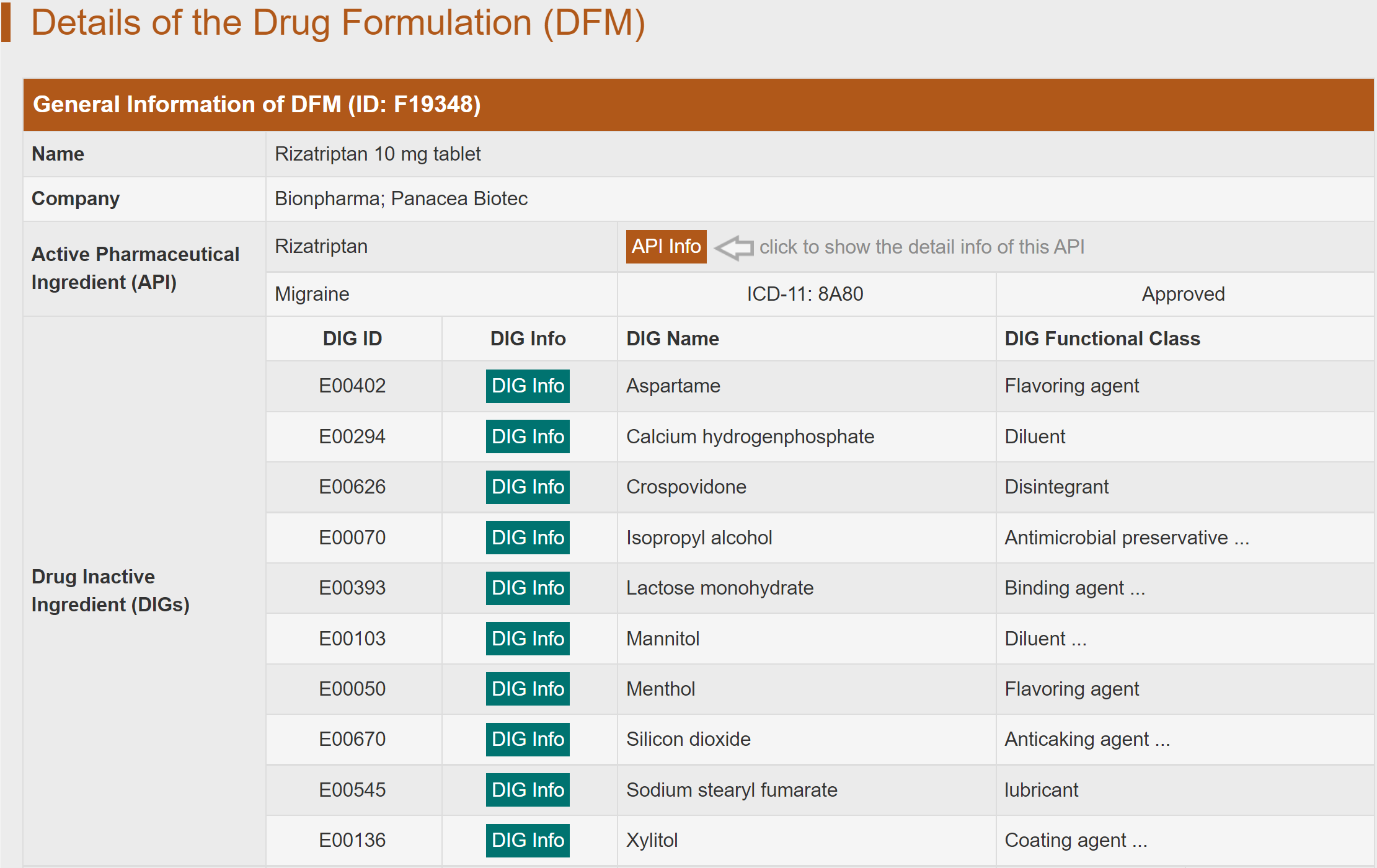This screenshot has height=868, width=1377.
Task: Open DIG Info for Aspartame
Action: tap(527, 386)
